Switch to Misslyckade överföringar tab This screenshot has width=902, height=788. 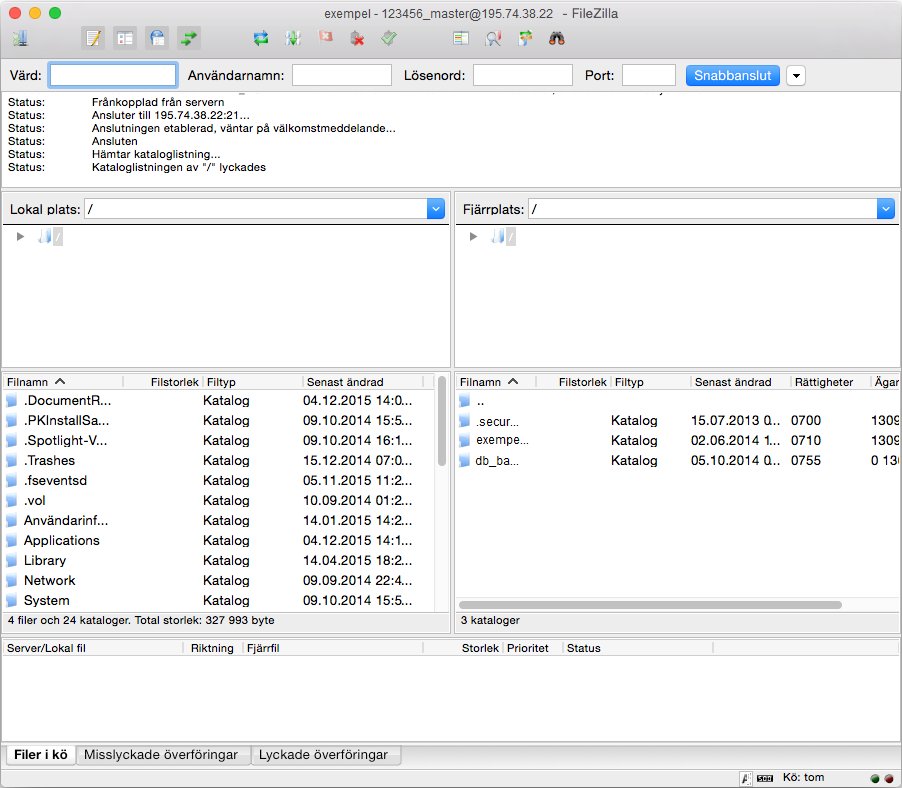coord(162,755)
